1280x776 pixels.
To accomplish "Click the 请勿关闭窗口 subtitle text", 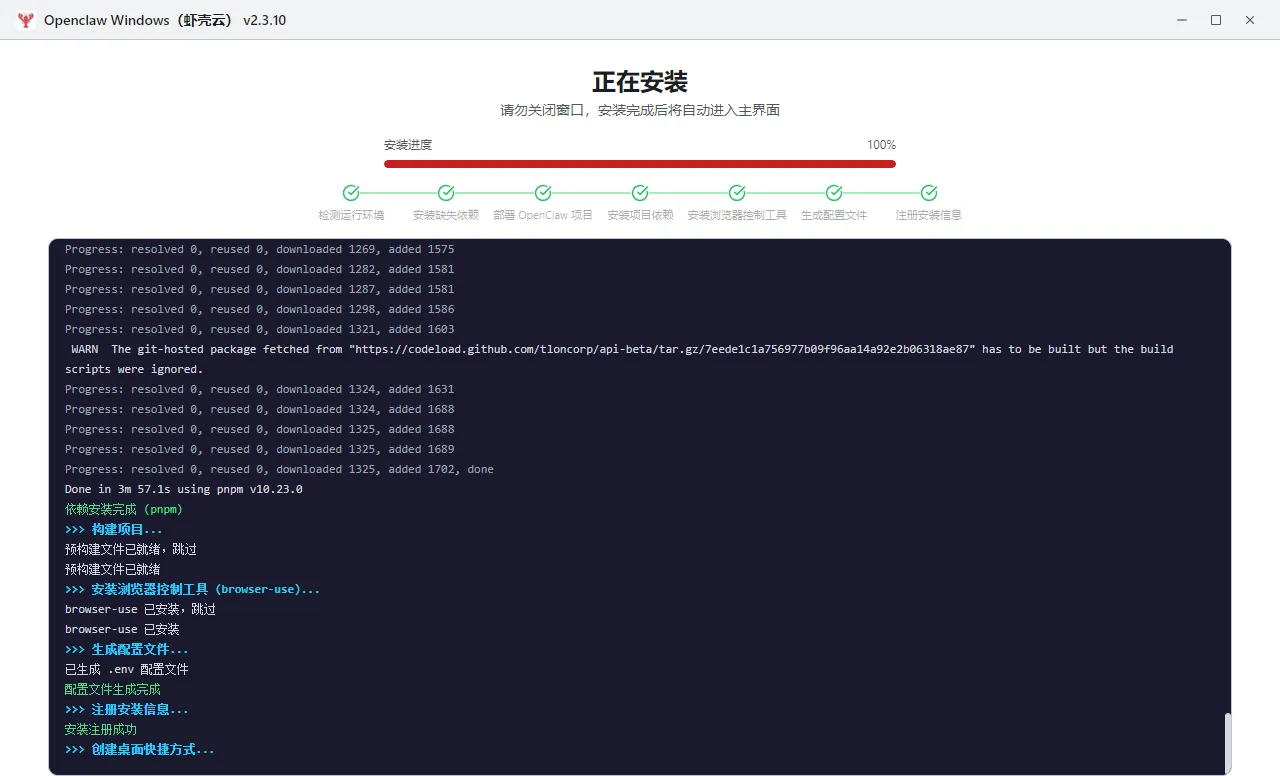I will click(x=640, y=110).
